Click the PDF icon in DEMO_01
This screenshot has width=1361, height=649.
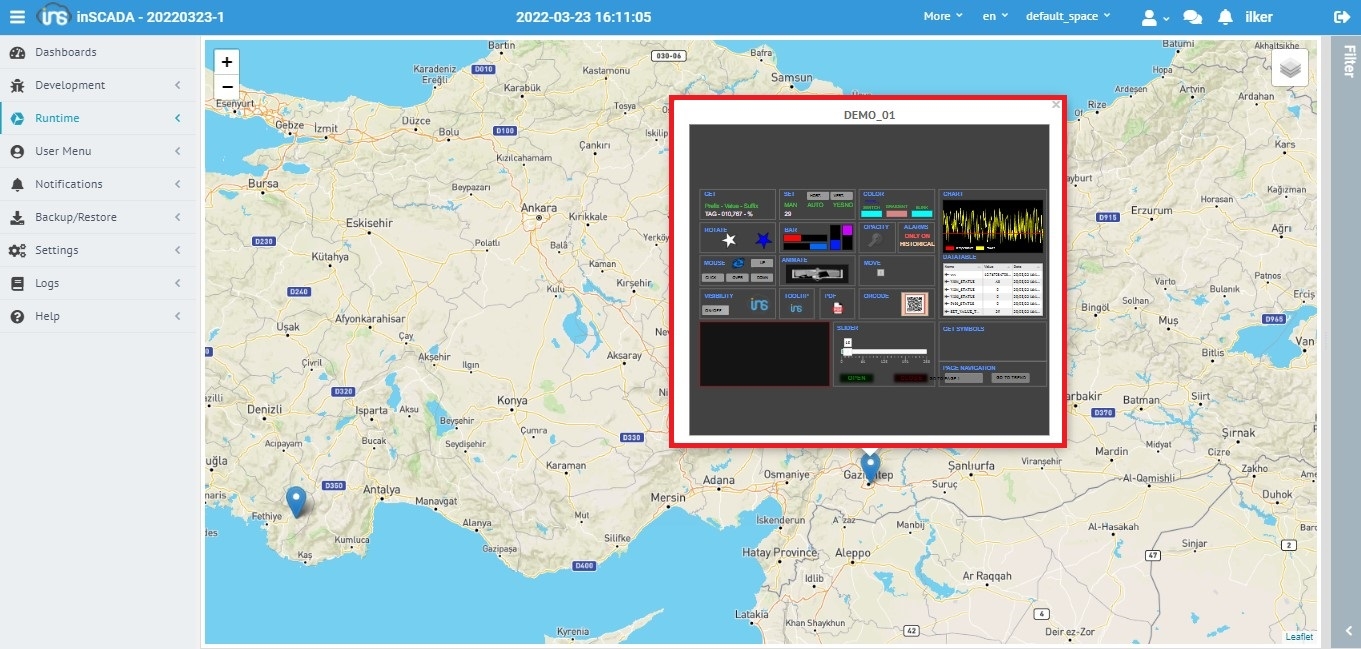pos(837,308)
